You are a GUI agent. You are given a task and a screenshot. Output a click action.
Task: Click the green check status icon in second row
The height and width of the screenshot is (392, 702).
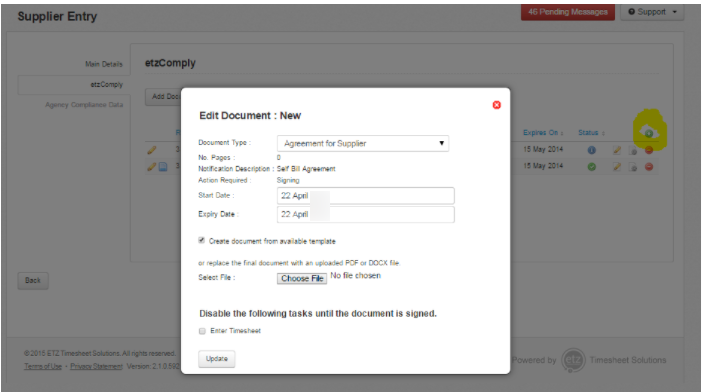[591, 166]
